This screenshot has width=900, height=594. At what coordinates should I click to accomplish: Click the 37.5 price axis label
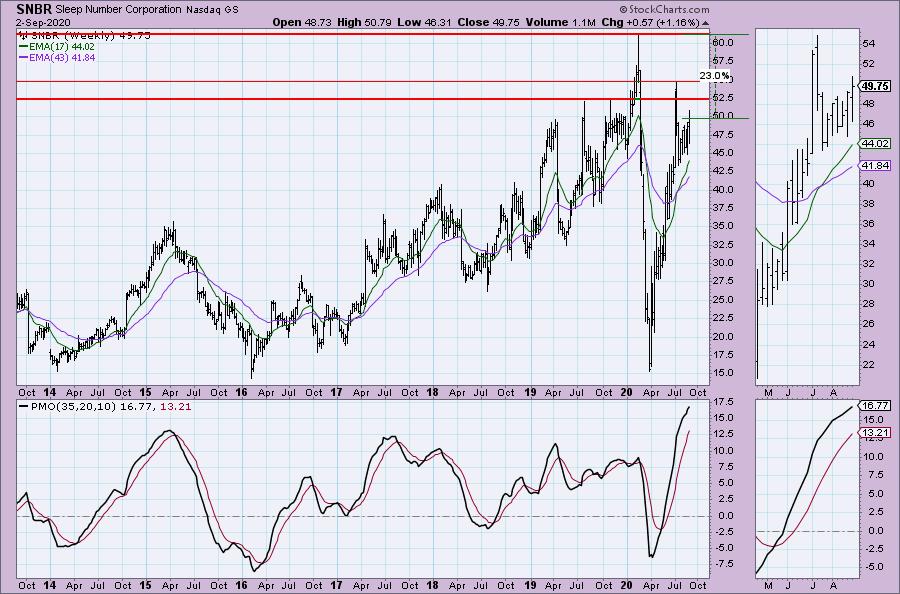click(722, 207)
